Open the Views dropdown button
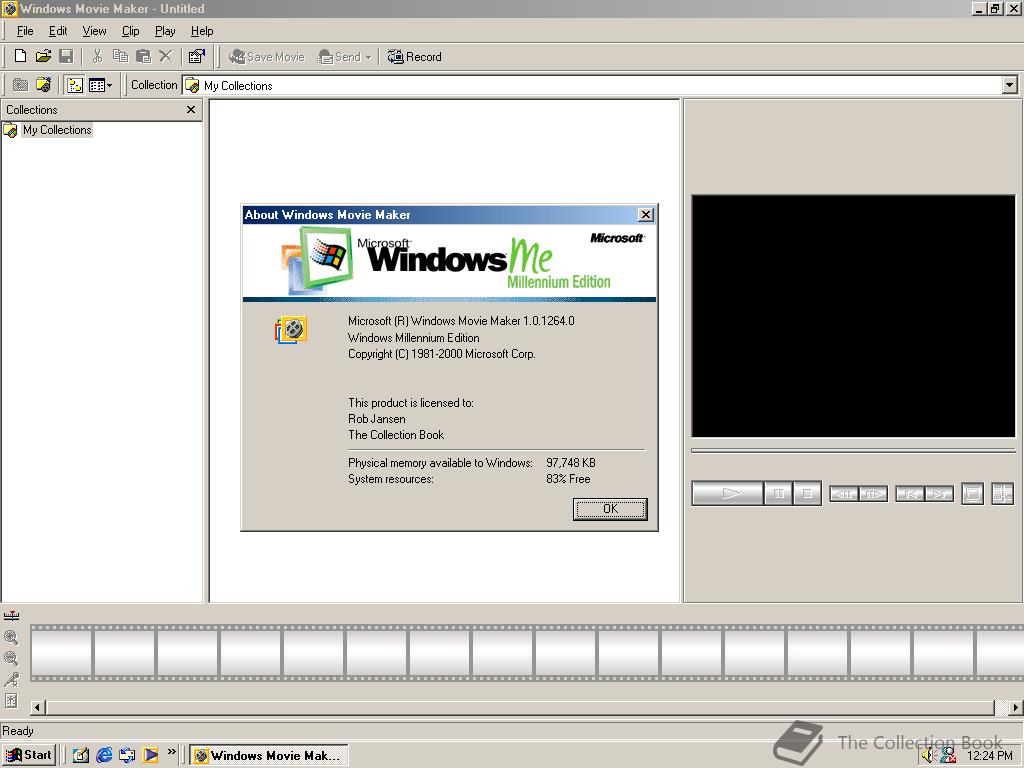The image size is (1024, 768). pos(100,85)
